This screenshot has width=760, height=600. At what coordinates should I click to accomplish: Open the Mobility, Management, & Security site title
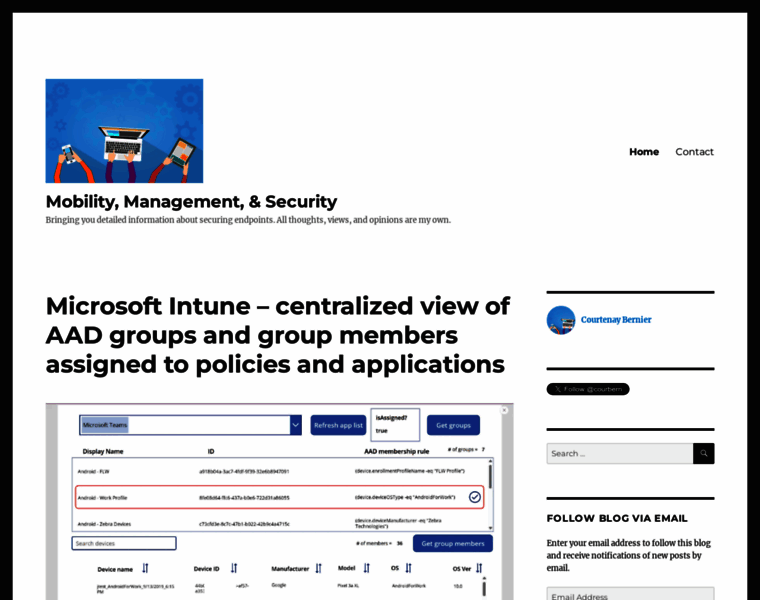[191, 202]
